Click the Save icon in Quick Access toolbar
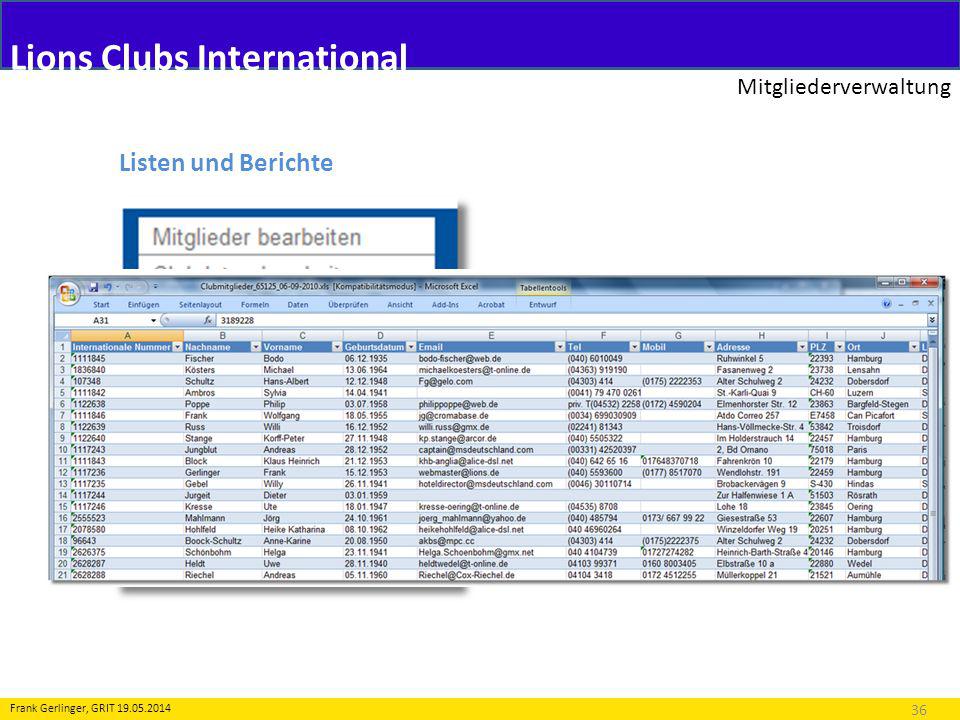This screenshot has height=720, width=960. [93, 287]
